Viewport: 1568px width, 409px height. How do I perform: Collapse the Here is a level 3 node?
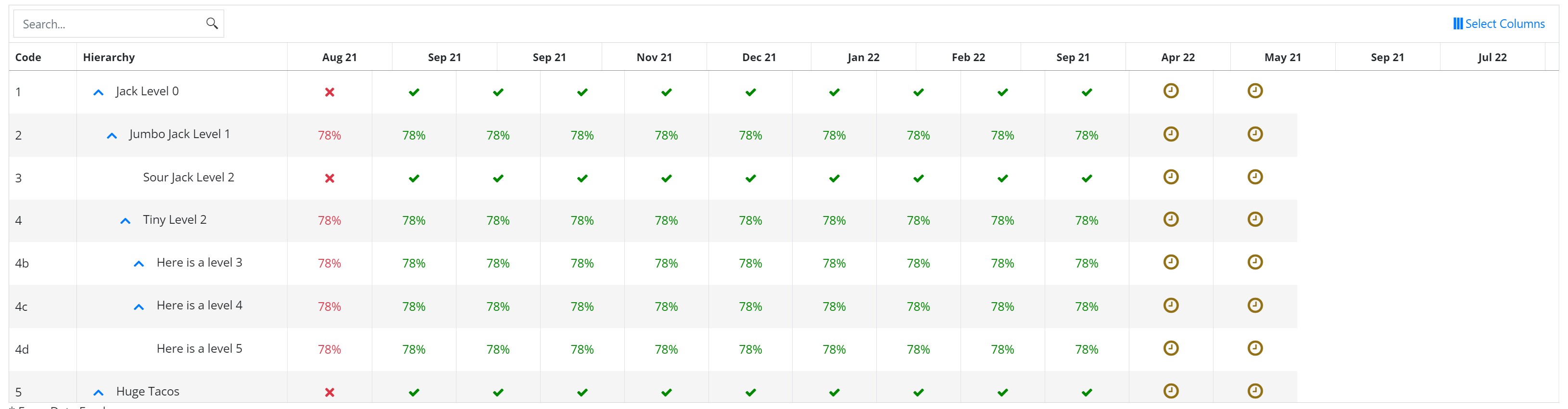point(139,264)
